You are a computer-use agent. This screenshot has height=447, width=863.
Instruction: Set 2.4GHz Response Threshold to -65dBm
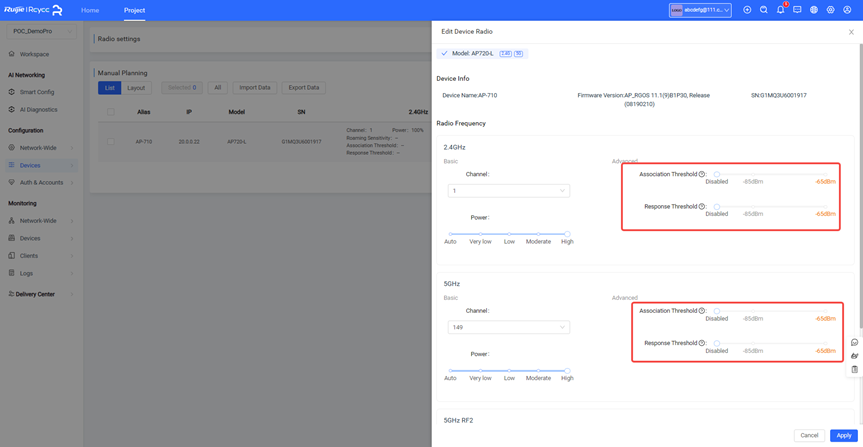click(825, 206)
